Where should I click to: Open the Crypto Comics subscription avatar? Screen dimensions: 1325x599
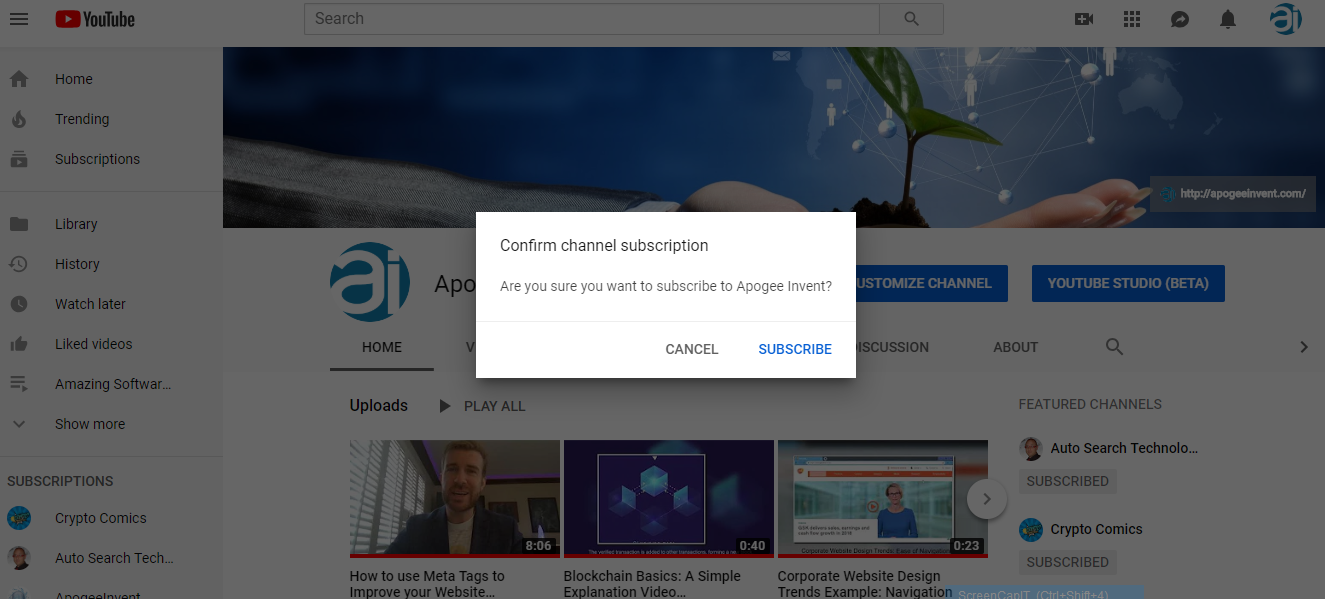[x=19, y=518]
